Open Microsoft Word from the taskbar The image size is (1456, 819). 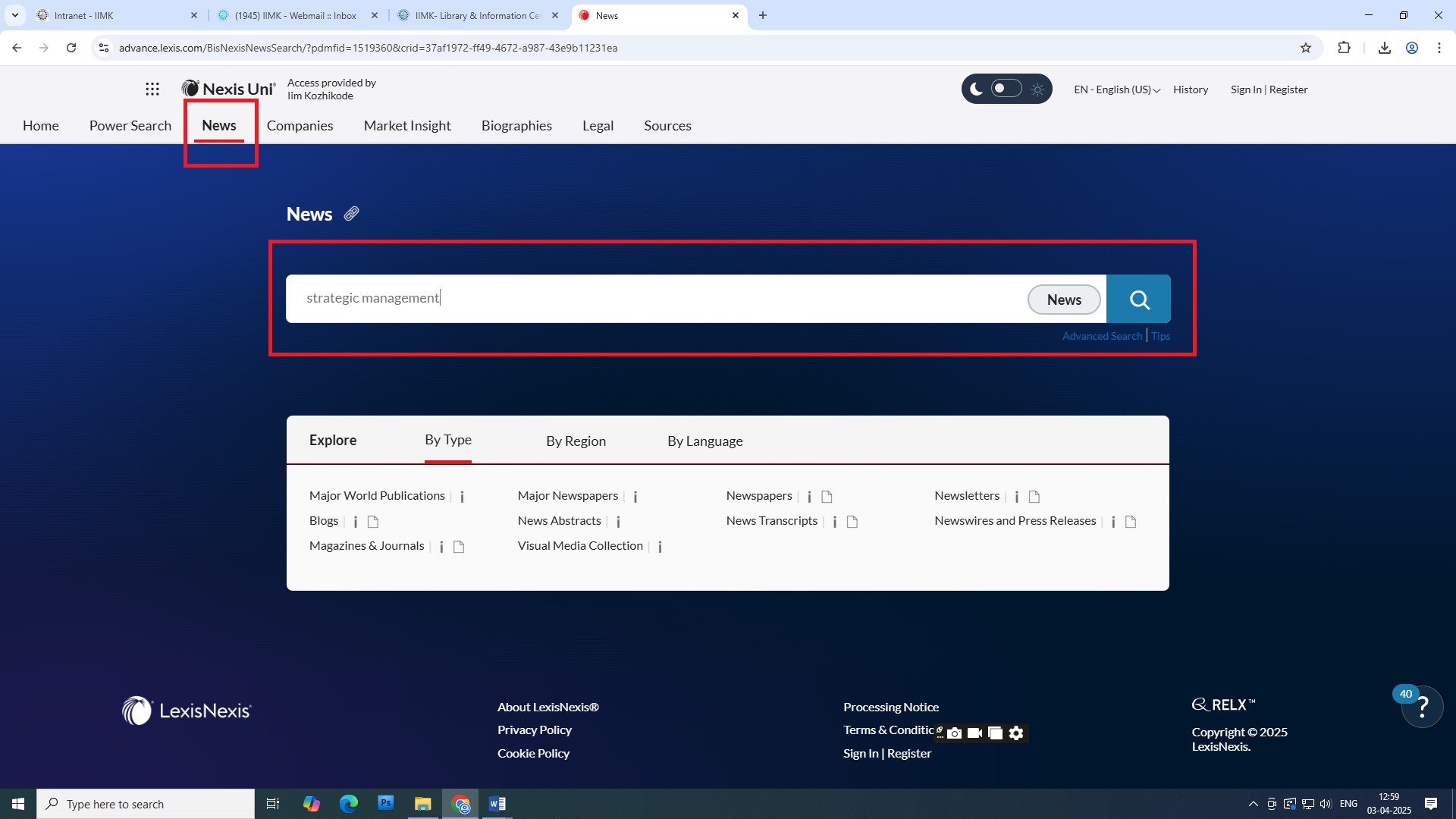click(x=497, y=804)
